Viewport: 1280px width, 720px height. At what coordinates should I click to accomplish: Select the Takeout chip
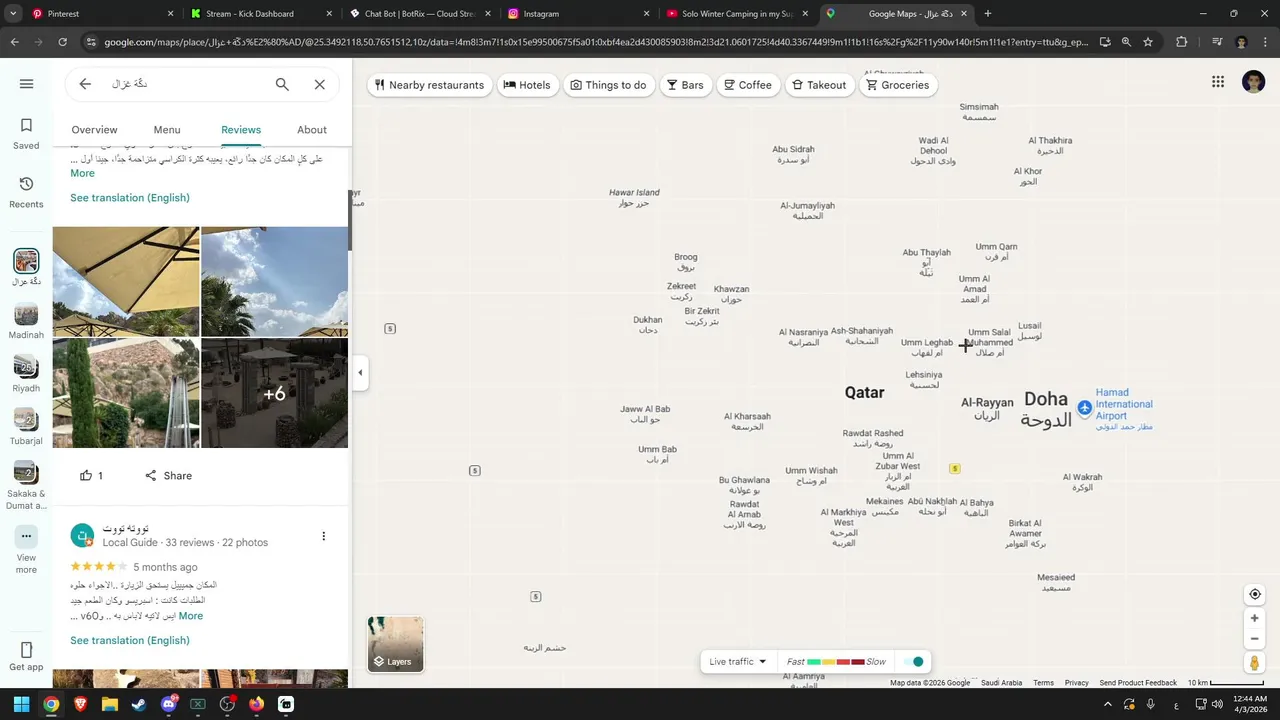(819, 85)
